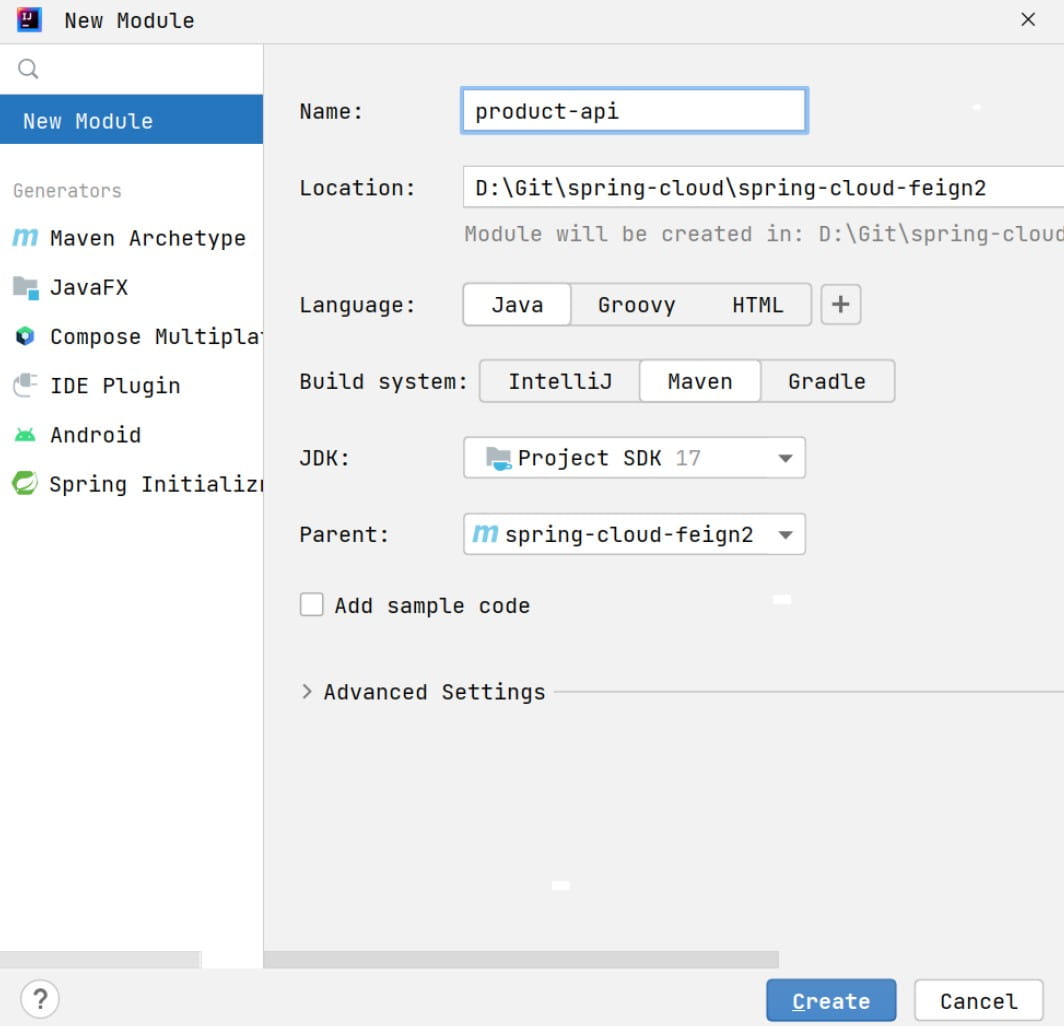1064x1026 pixels.
Task: Select the JavaFX folder icon
Action: click(25, 287)
